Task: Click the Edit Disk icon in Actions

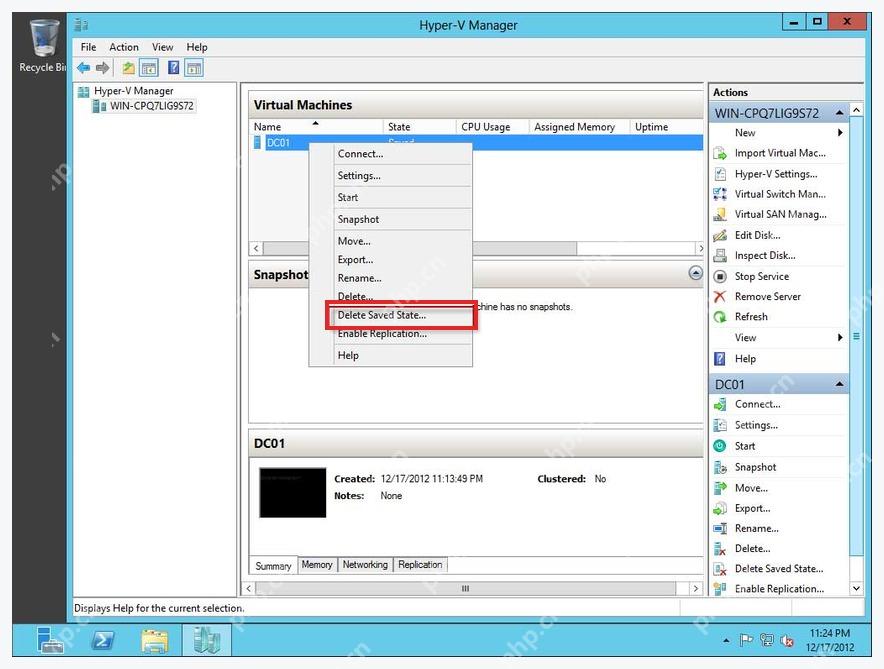Action: (720, 235)
